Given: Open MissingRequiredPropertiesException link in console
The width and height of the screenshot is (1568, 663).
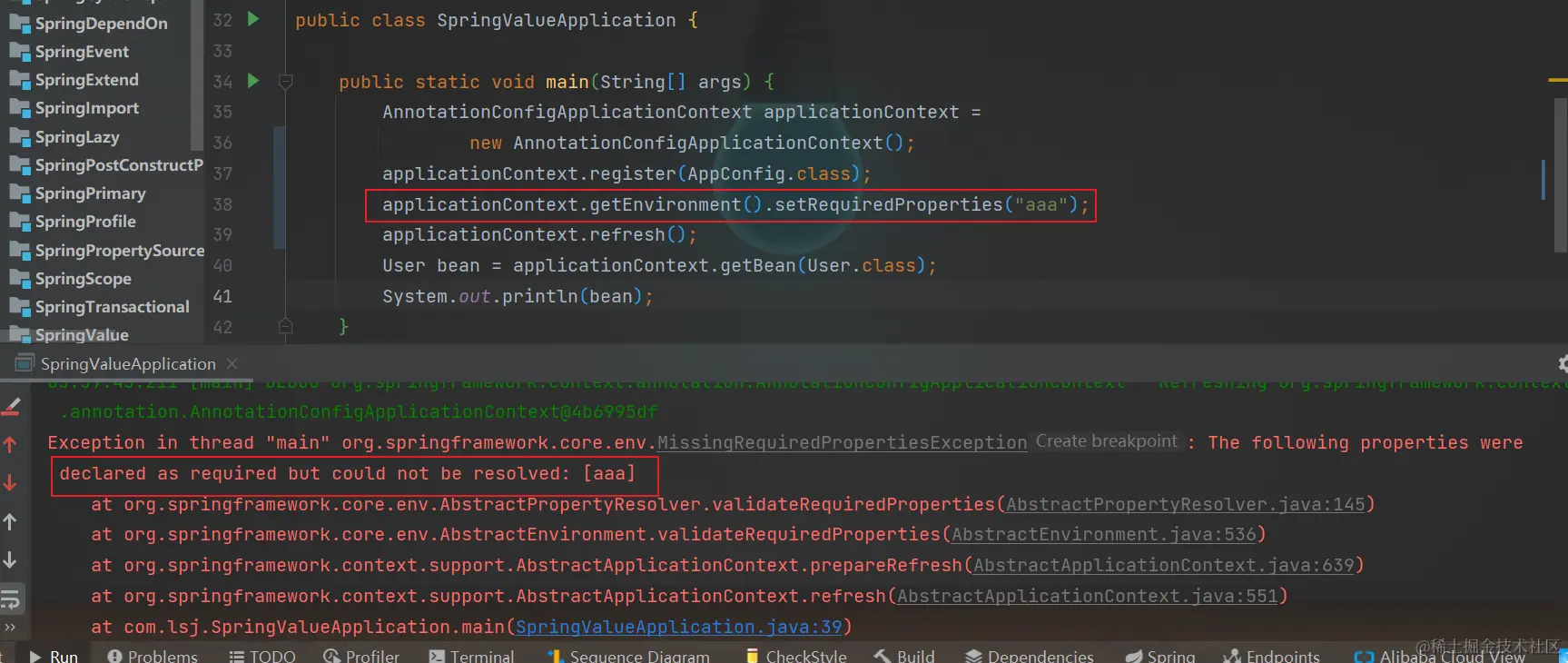Looking at the screenshot, I should (x=842, y=442).
